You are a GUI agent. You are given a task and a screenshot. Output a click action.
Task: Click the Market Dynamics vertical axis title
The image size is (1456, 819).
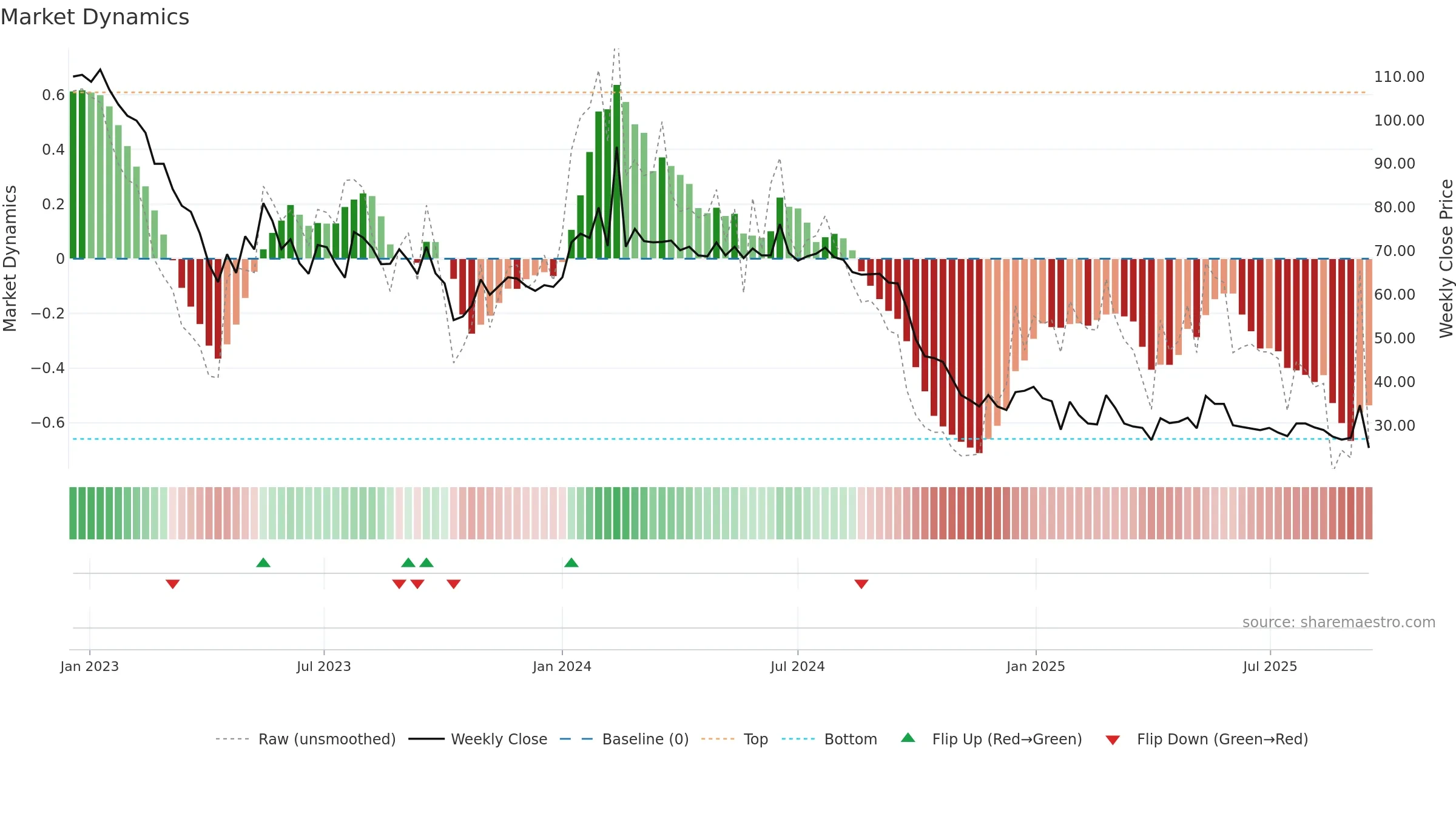point(10,258)
